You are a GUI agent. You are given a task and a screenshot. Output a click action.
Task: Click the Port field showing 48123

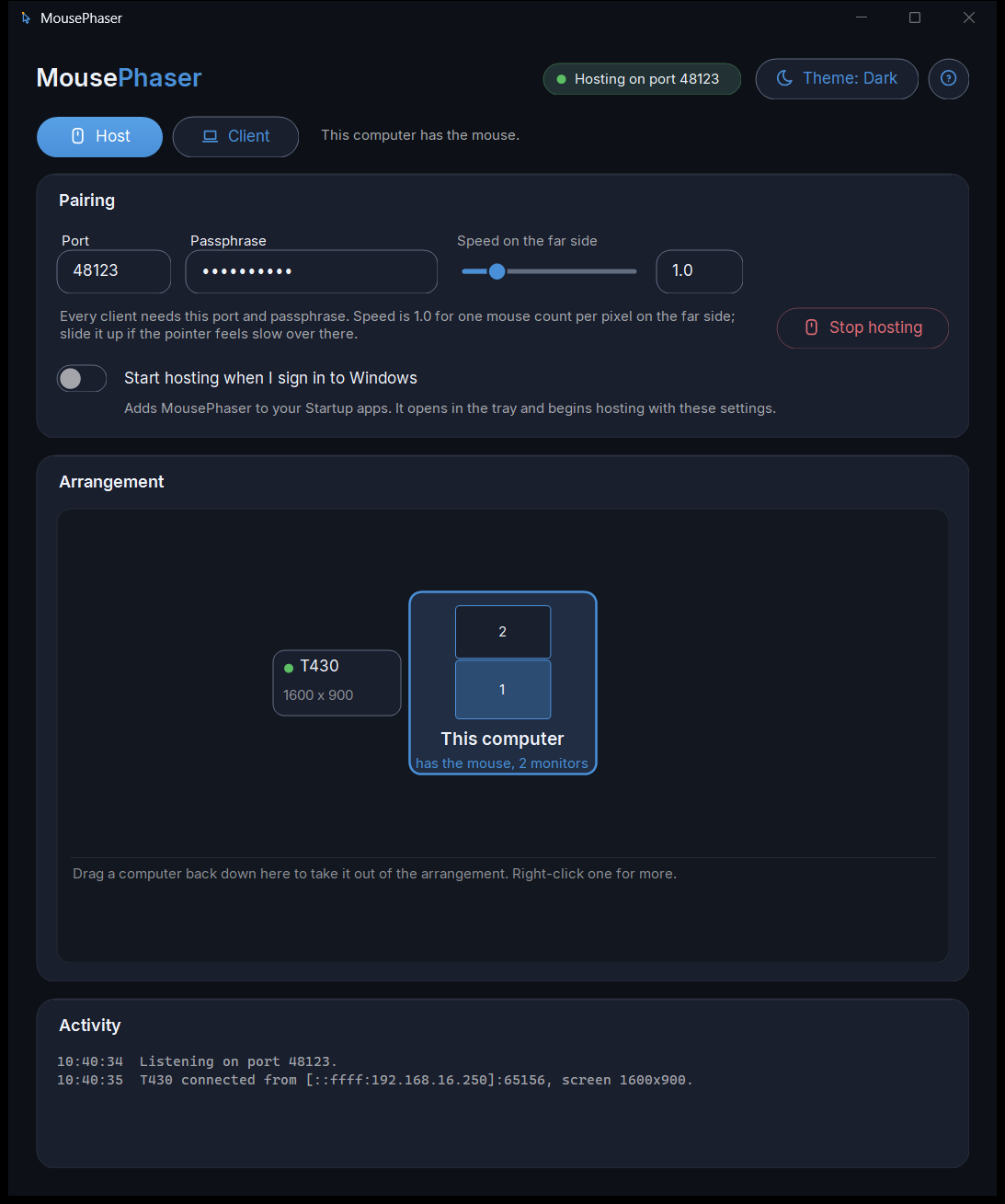point(114,271)
